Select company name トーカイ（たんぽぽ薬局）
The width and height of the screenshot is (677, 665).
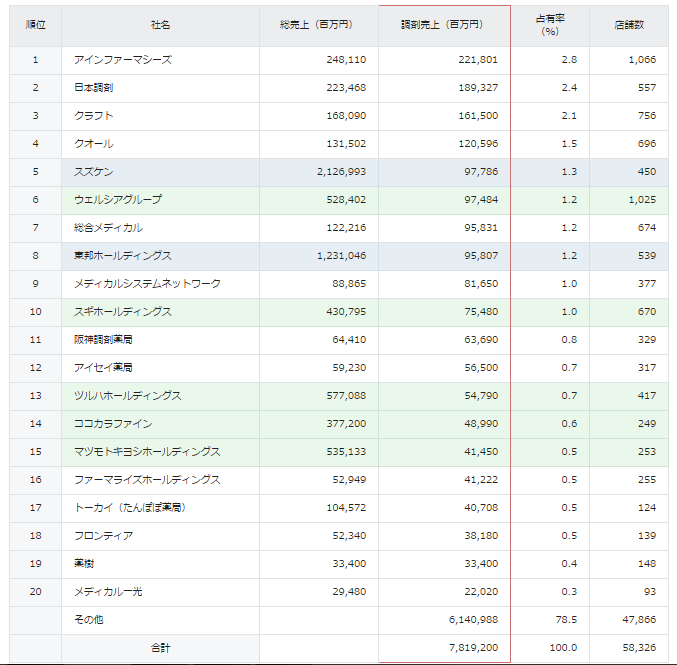130,508
